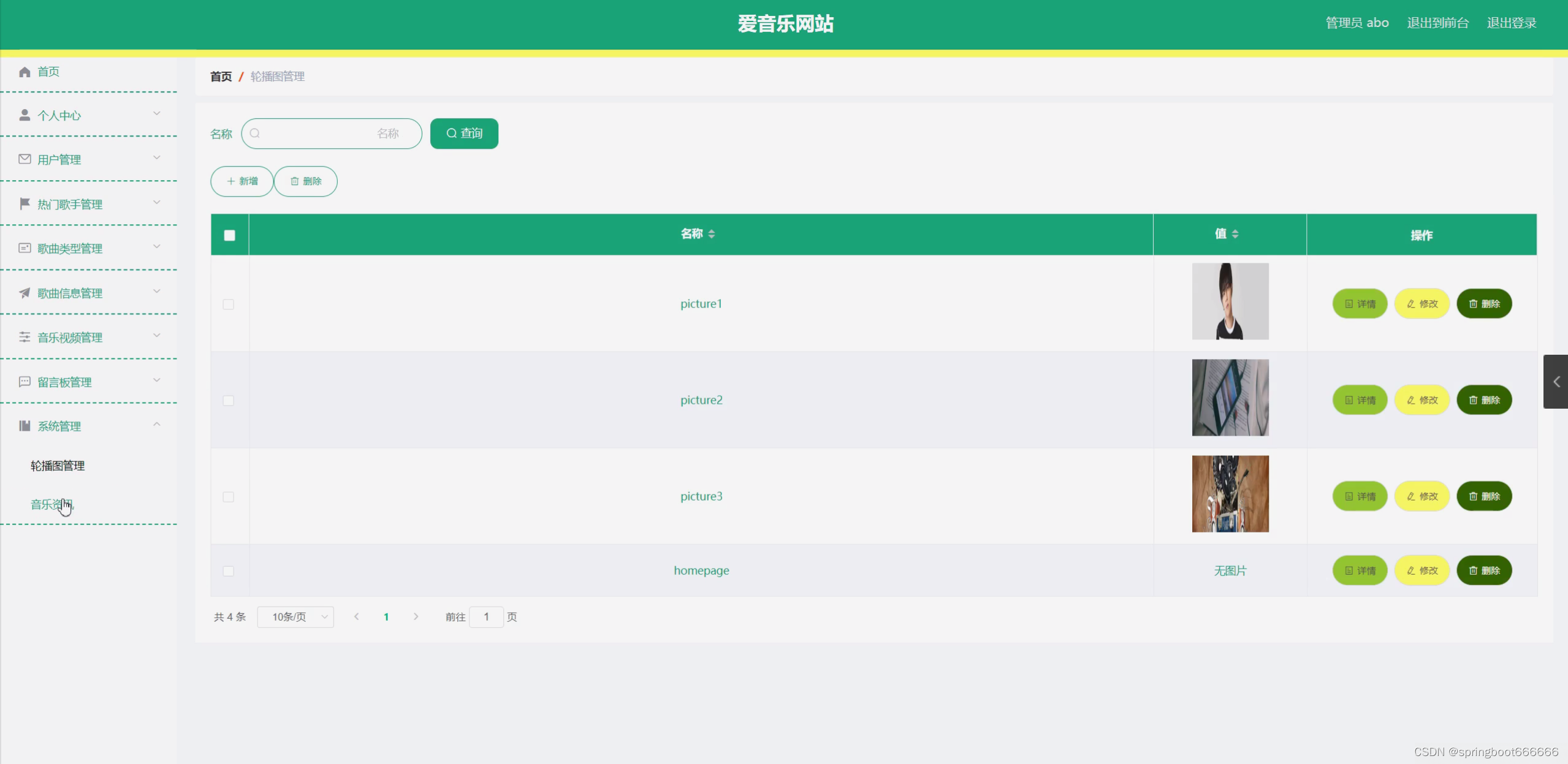Go to next page arrow

(416, 617)
